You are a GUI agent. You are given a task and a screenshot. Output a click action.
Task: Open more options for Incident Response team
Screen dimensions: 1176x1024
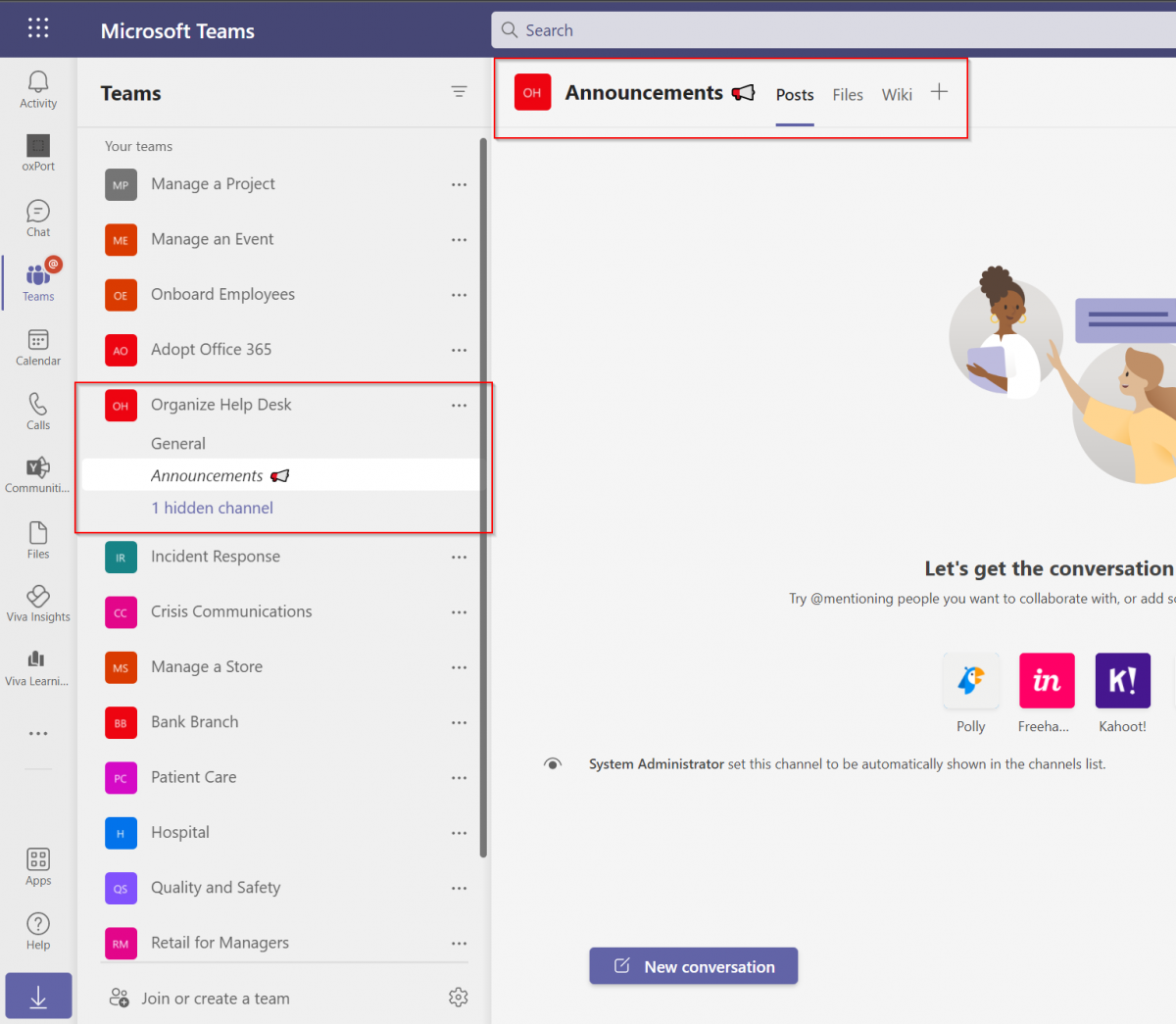coord(459,557)
